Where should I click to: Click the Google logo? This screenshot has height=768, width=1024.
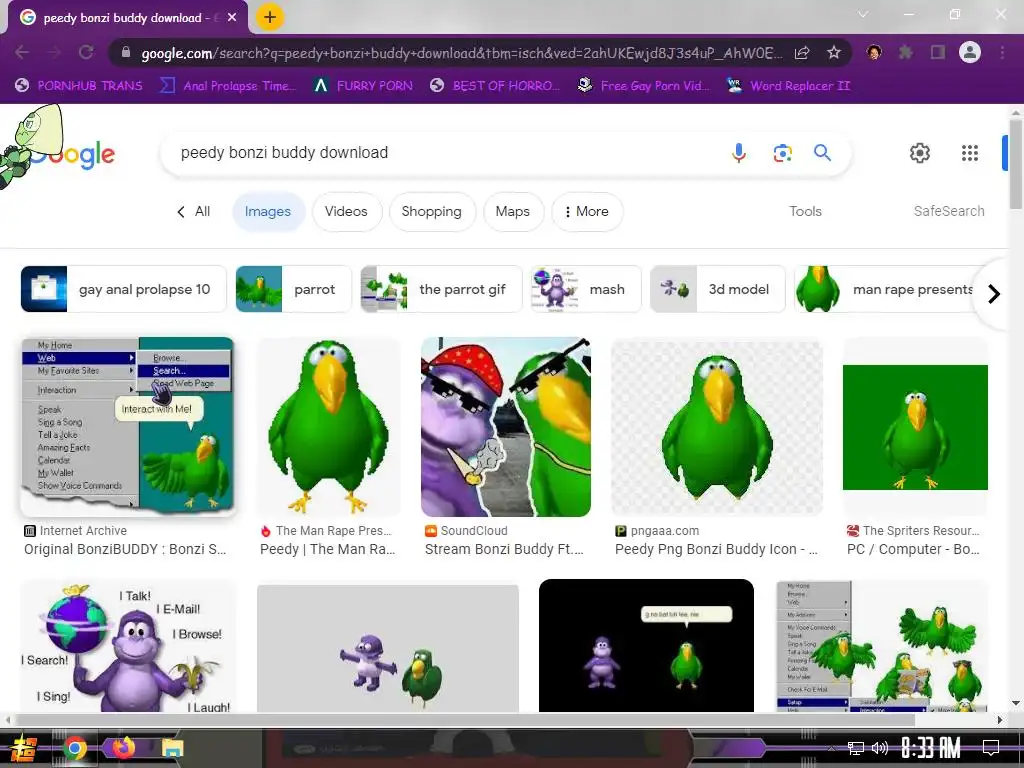point(72,155)
